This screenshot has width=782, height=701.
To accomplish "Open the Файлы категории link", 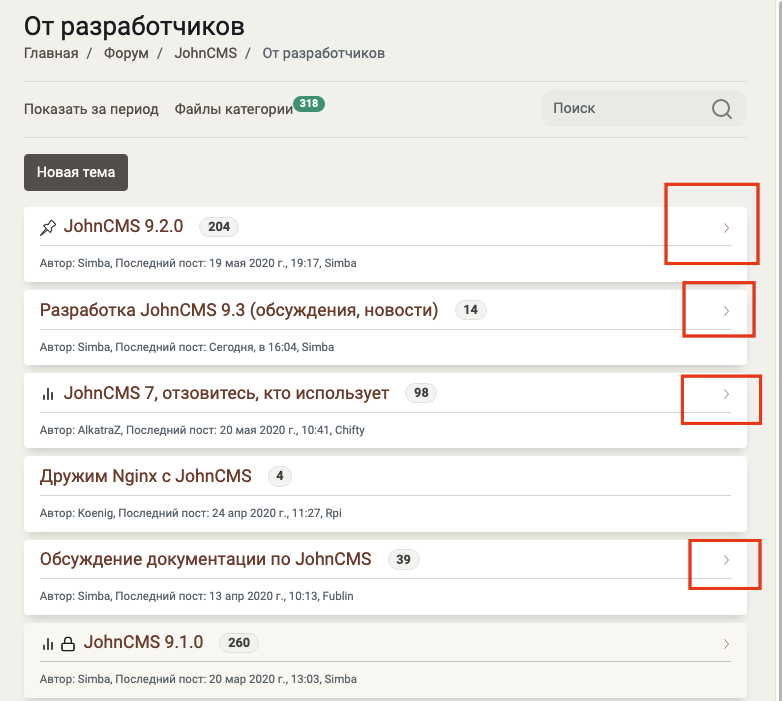I will coord(233,109).
